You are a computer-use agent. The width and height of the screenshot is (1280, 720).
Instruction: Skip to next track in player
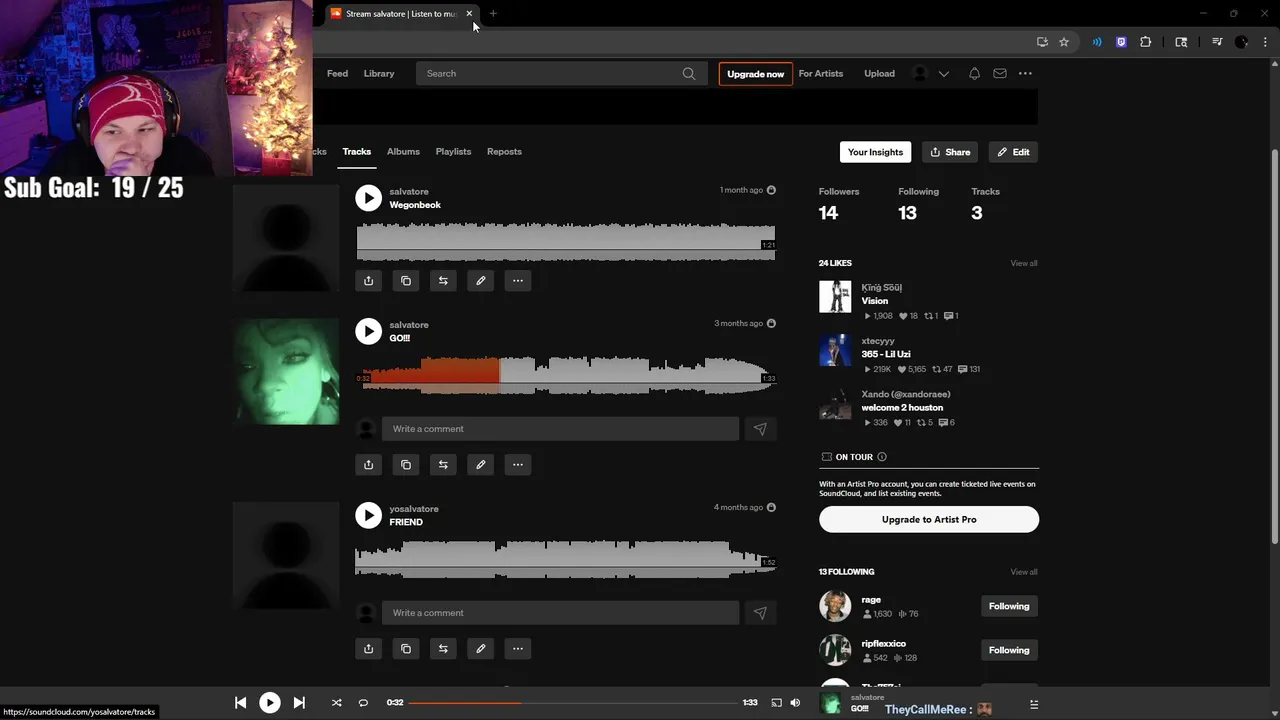[x=299, y=703]
